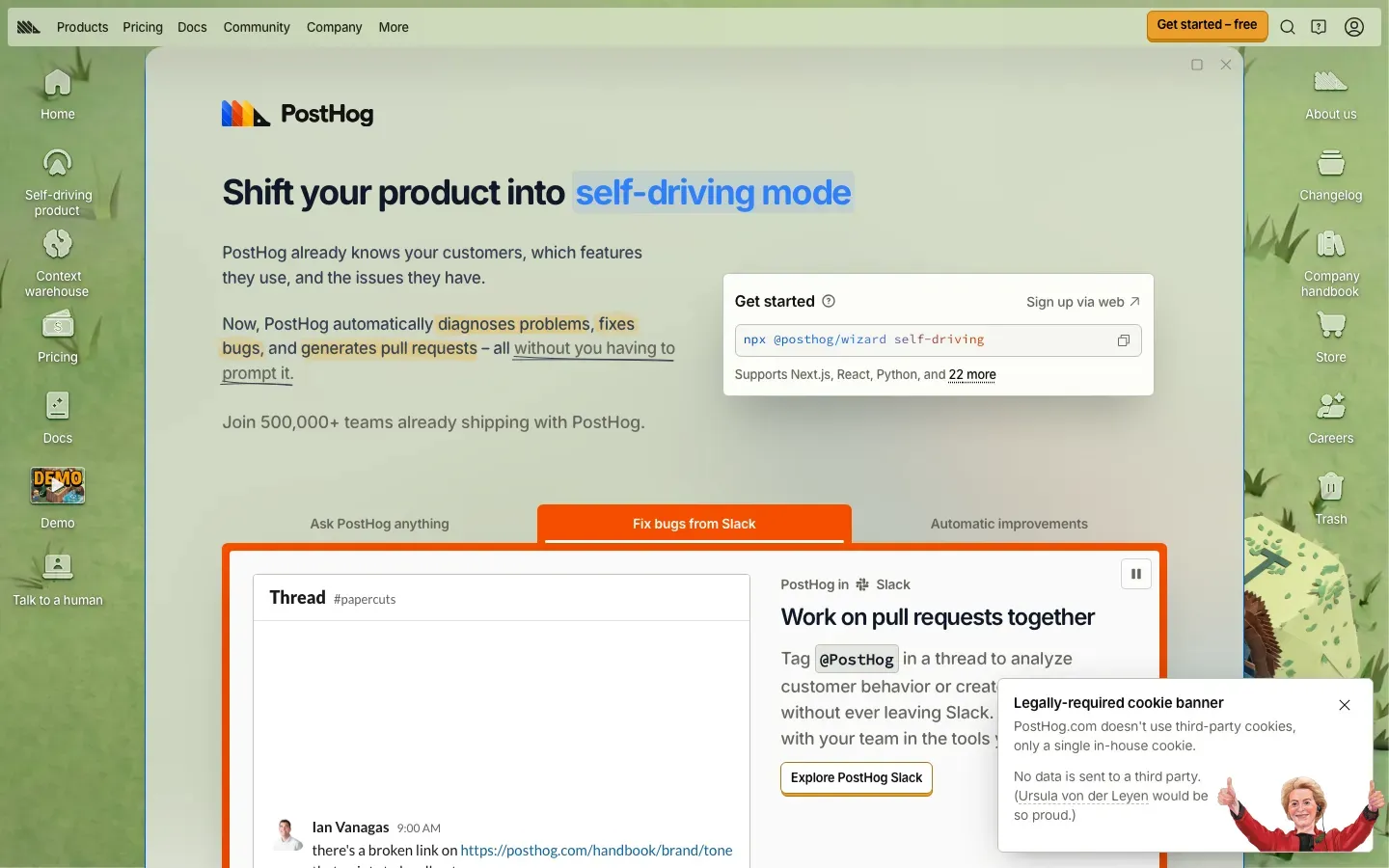Open the Store cart icon

click(x=1331, y=337)
